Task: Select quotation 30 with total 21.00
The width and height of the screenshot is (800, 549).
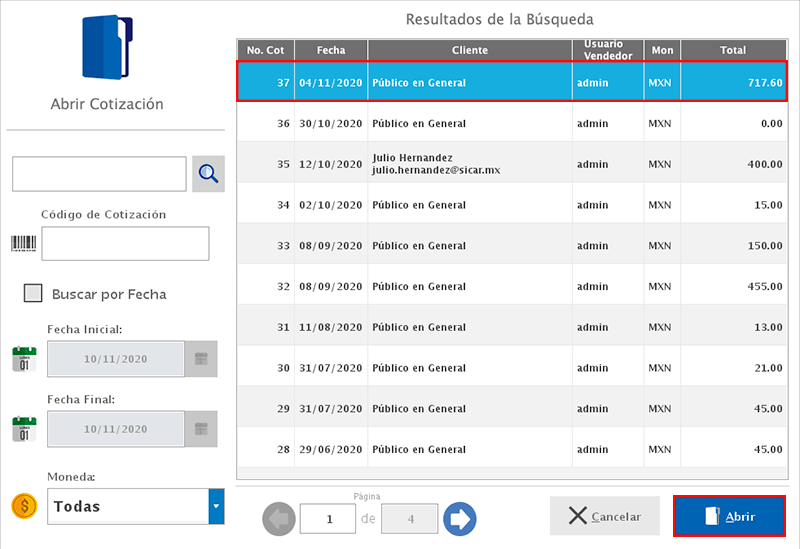Action: [512, 368]
